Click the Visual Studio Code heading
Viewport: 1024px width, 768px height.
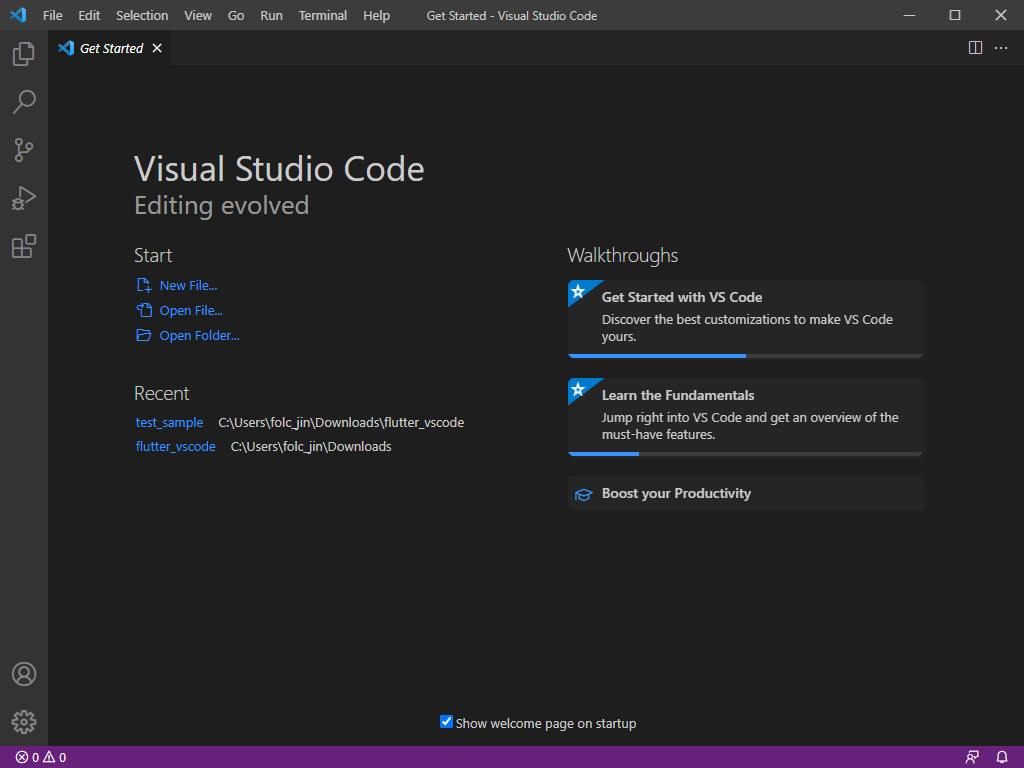(279, 169)
